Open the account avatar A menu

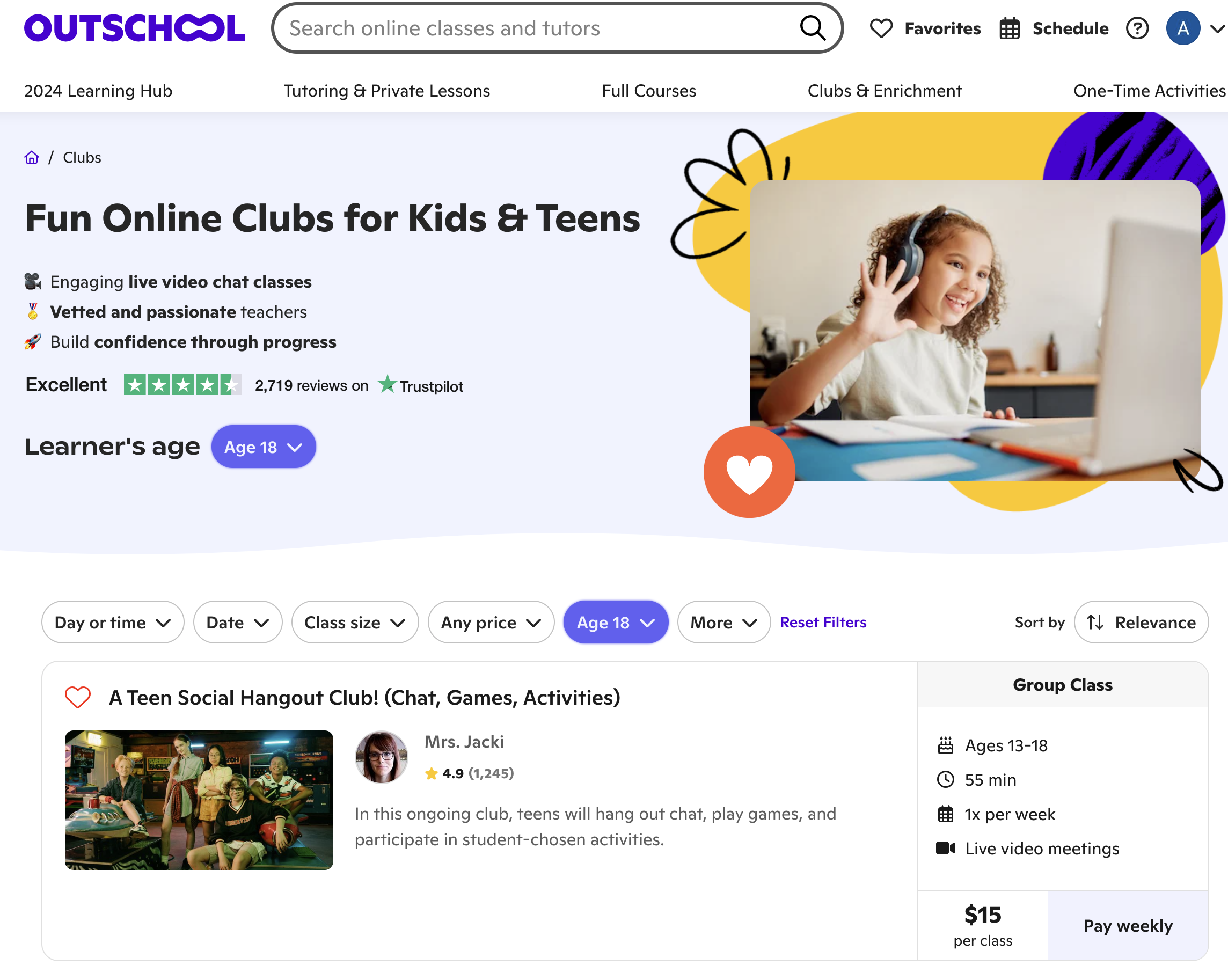click(1182, 28)
